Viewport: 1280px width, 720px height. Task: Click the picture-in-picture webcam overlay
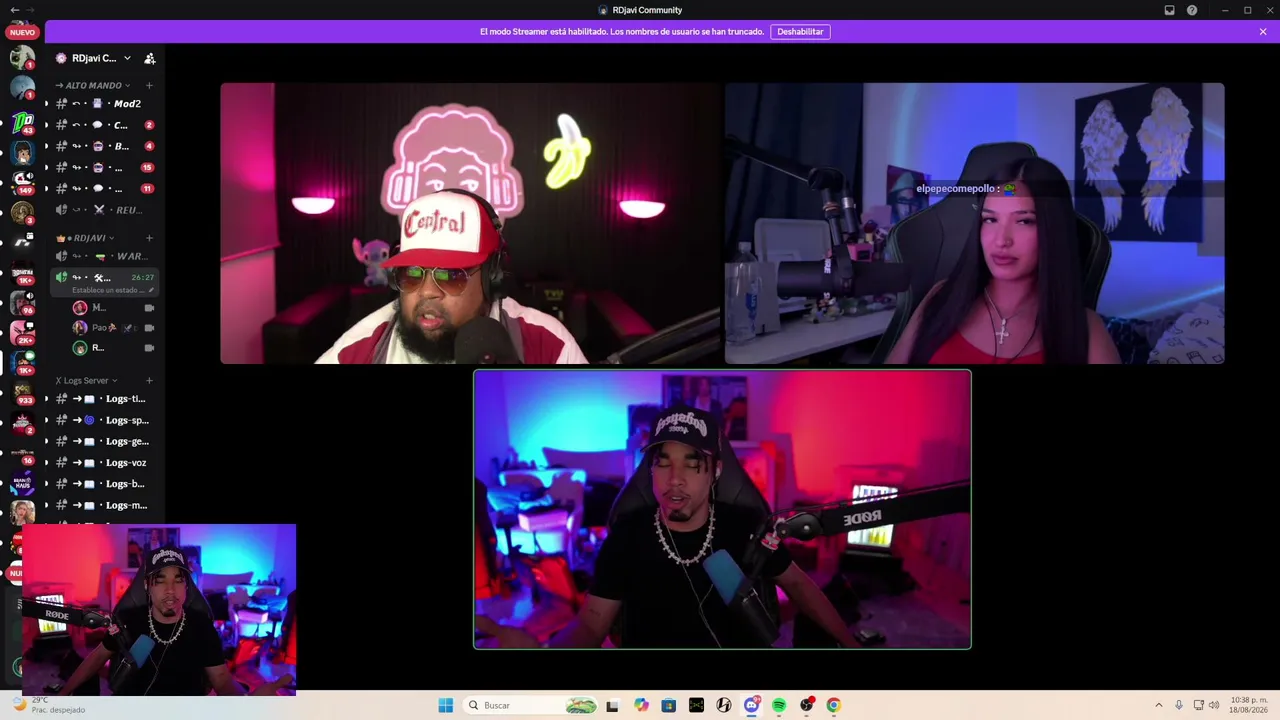coord(159,609)
